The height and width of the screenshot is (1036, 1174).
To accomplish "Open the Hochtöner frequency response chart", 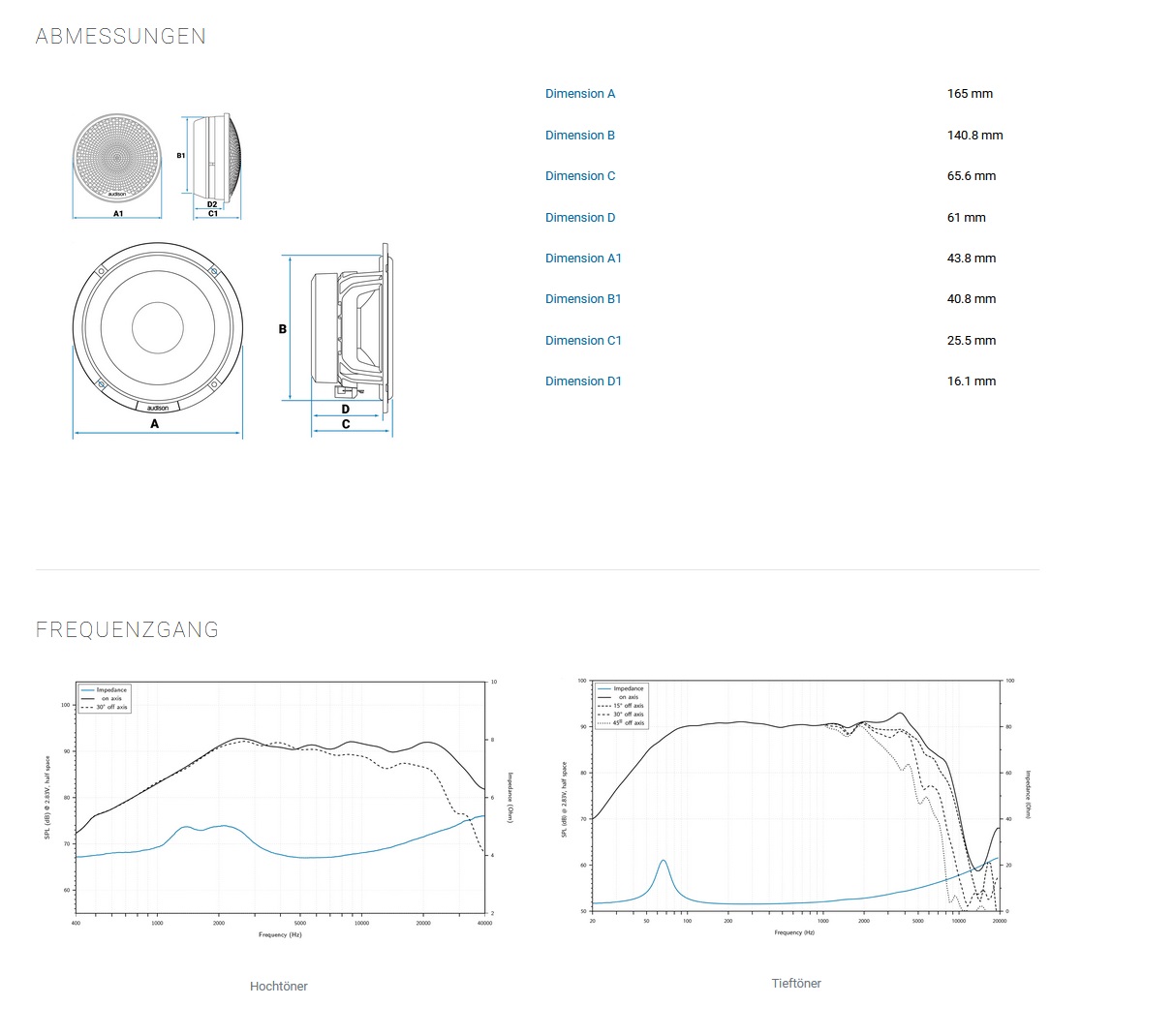I will pyautogui.click(x=281, y=804).
